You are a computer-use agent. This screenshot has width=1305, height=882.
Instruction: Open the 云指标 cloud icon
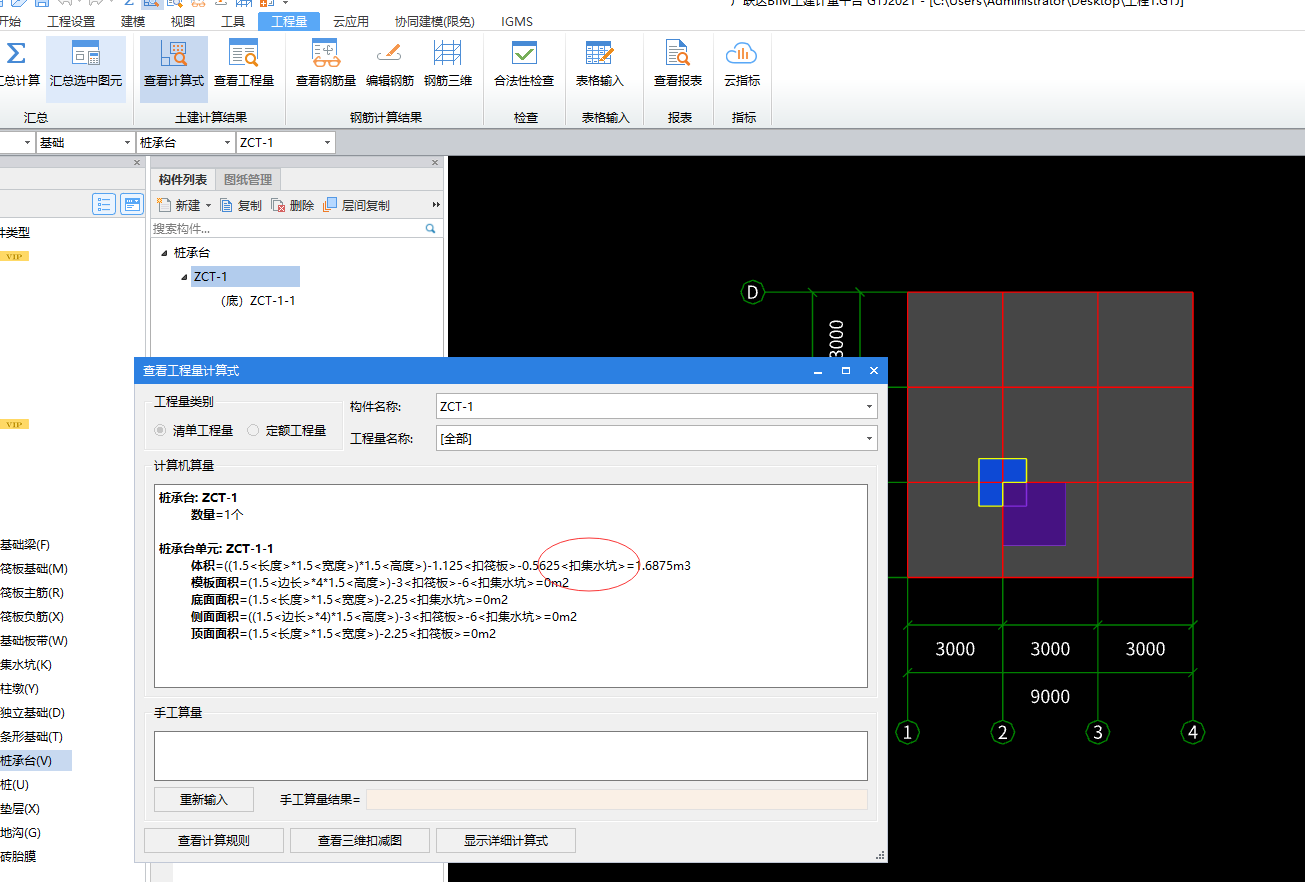(x=742, y=54)
